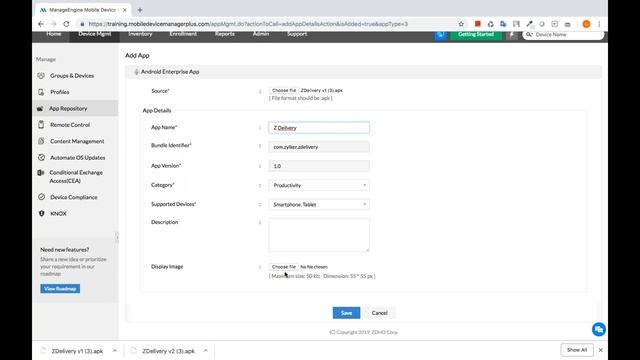Click the Android Enterprise App header icon
Screen dimensions: 640x360
(136, 72)
